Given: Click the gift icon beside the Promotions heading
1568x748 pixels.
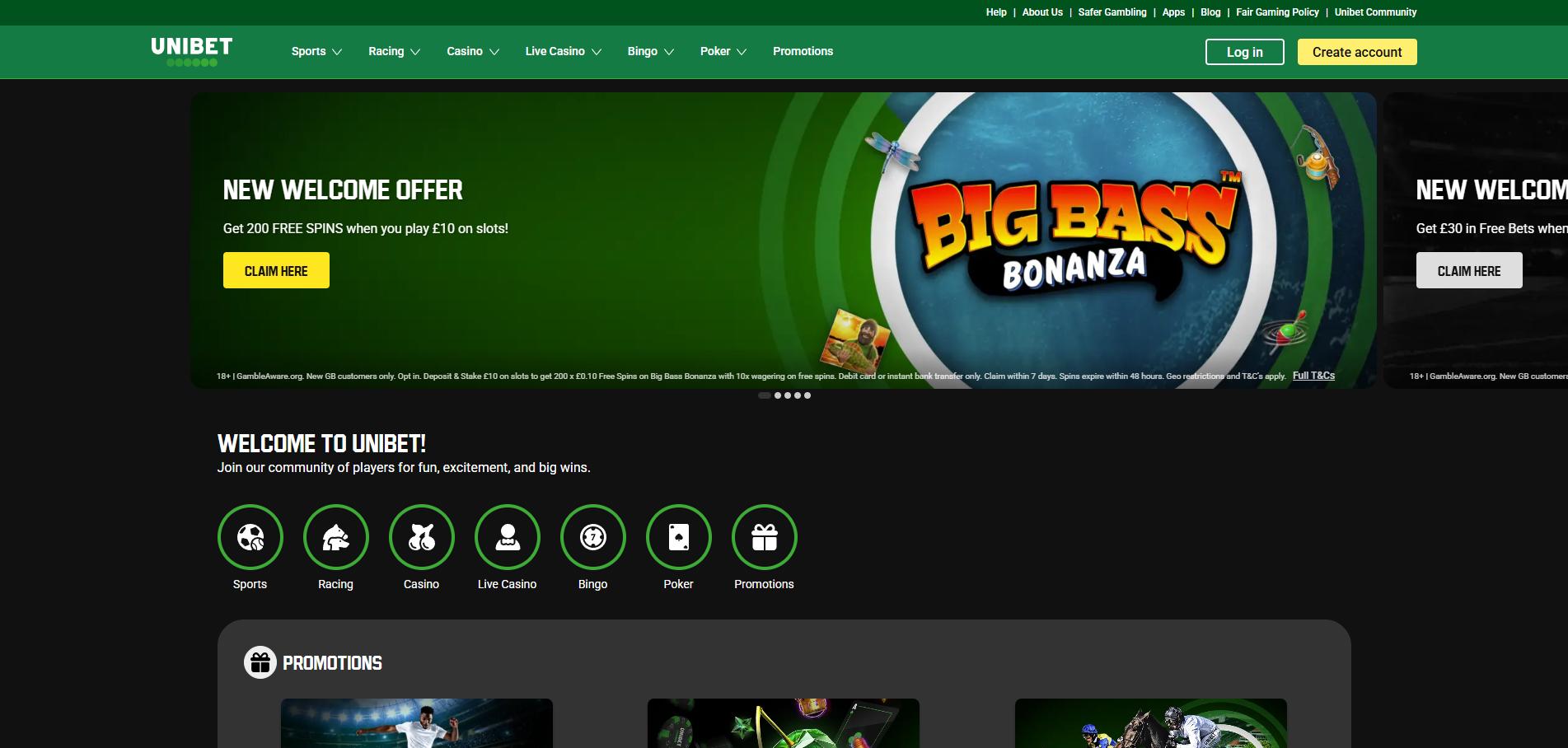Looking at the screenshot, I should click(x=260, y=662).
